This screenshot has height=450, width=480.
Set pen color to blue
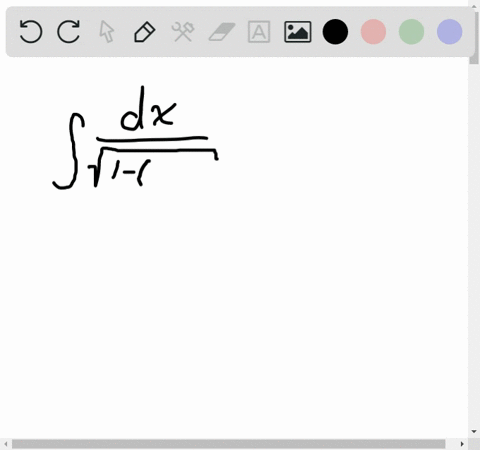click(449, 32)
